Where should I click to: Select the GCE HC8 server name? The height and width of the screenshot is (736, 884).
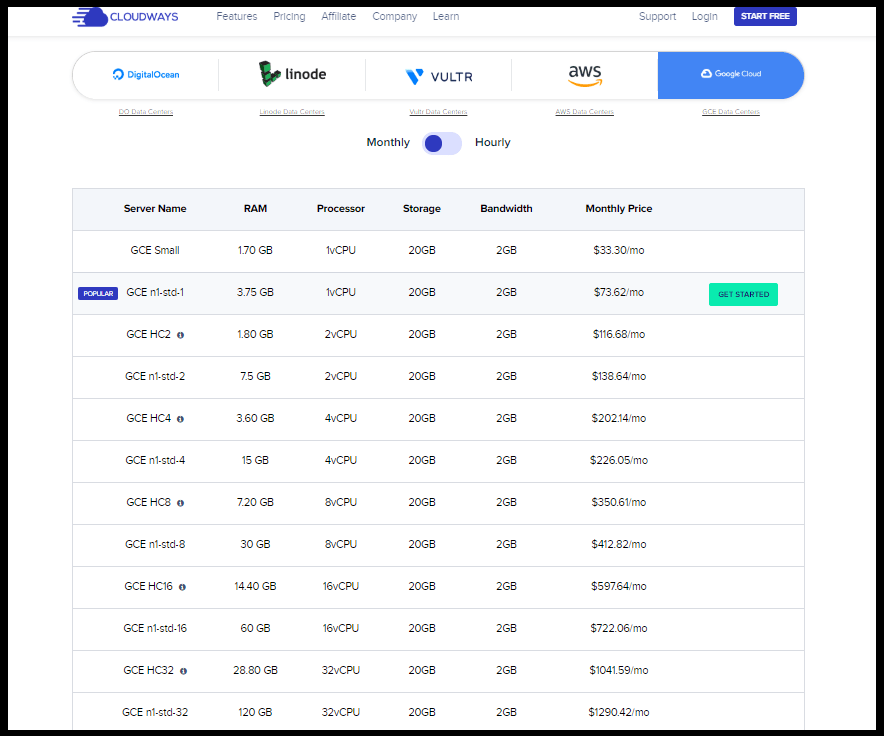148,503
